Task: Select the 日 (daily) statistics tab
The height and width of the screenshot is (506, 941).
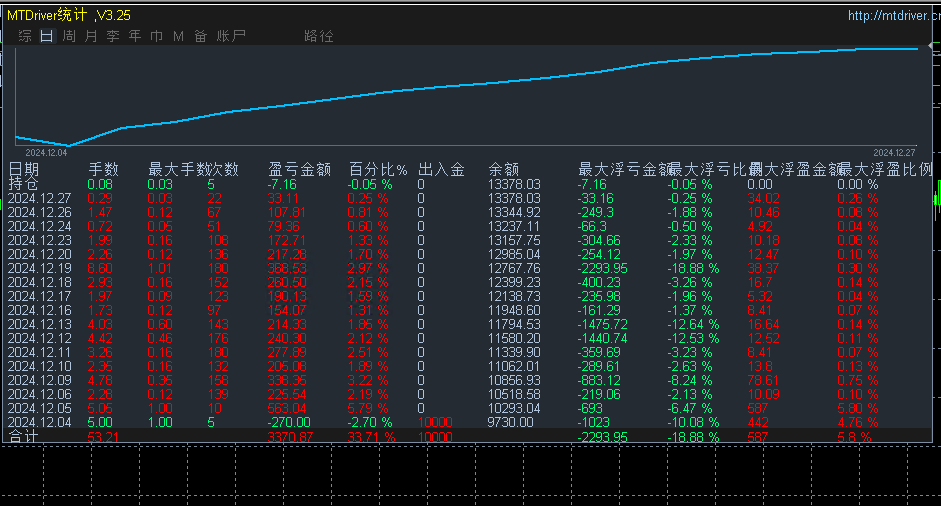Action: (46, 36)
